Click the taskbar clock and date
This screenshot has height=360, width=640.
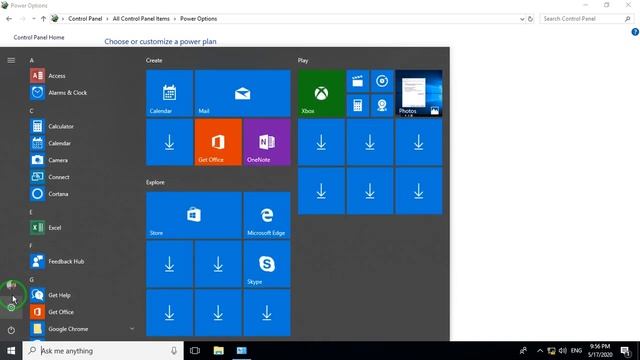click(600, 351)
